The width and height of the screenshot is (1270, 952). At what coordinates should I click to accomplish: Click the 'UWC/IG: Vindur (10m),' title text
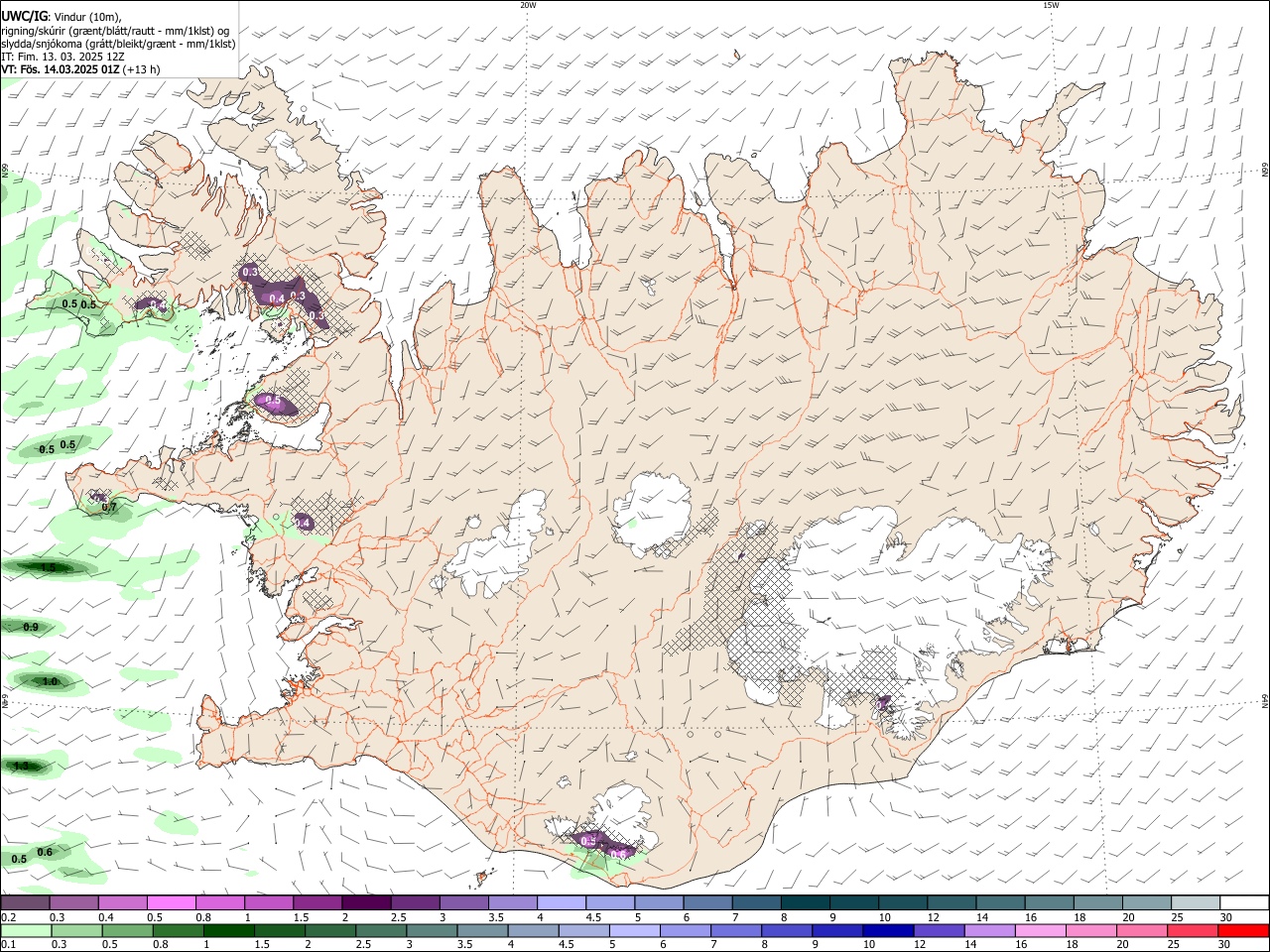coord(62,17)
